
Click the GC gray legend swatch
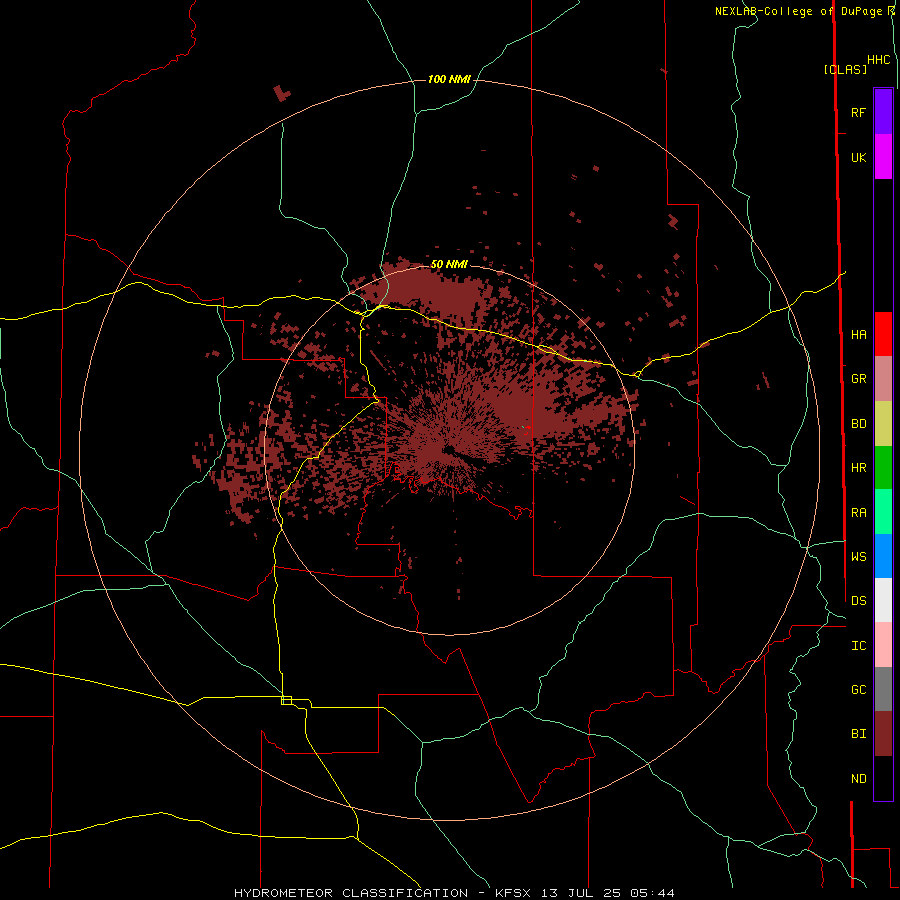[x=883, y=689]
